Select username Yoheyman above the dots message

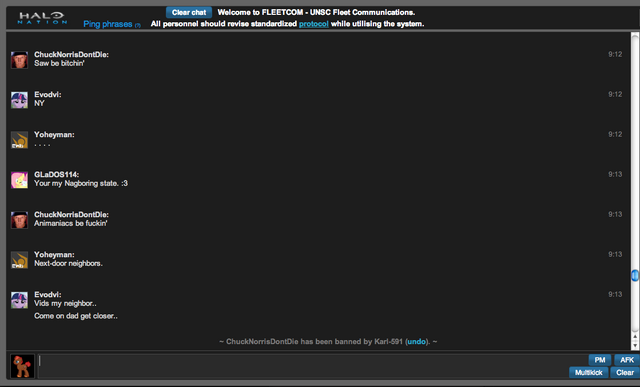[x=54, y=134]
